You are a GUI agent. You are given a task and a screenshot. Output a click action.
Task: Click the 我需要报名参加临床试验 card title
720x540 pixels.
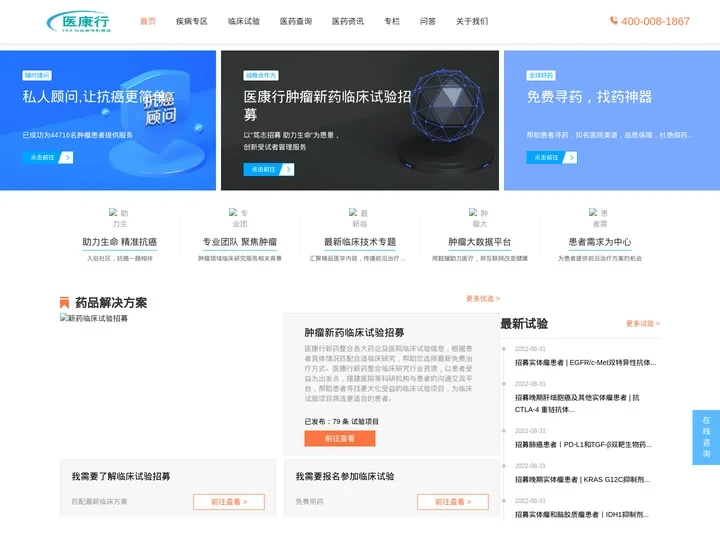click(x=345, y=477)
